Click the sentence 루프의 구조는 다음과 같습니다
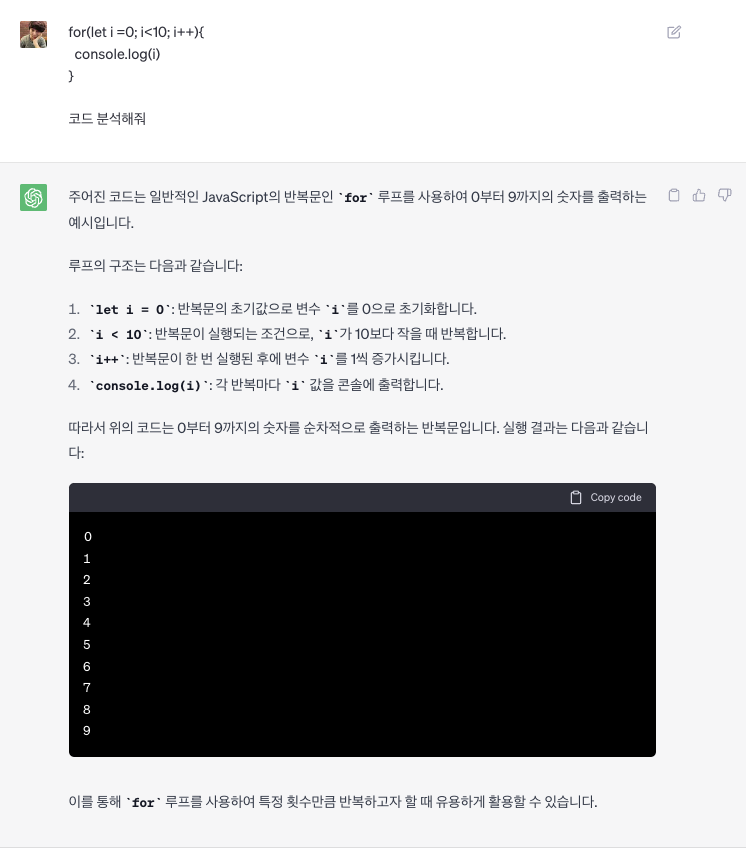Viewport: 746px width, 851px height. [156, 266]
